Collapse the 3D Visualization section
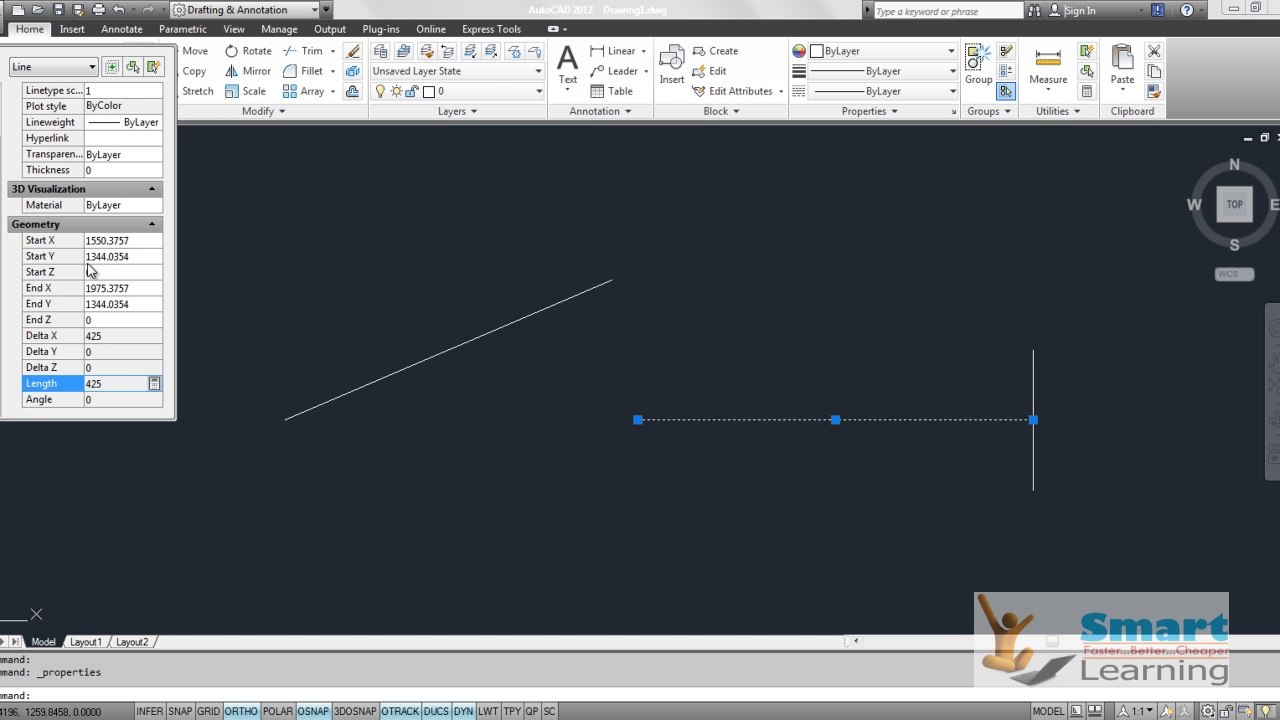Screen dimensions: 1280x720 coord(152,189)
